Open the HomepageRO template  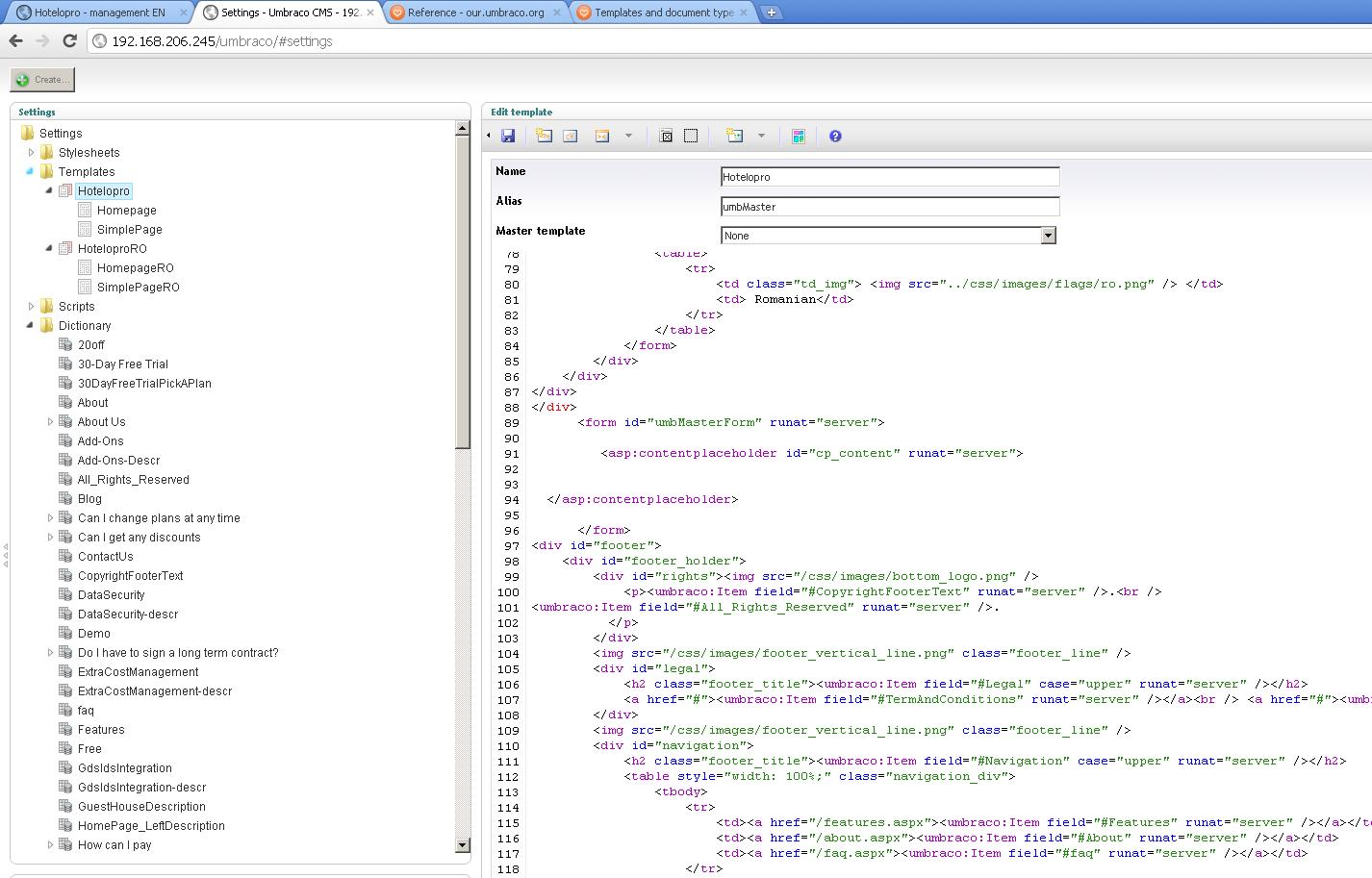tap(135, 267)
